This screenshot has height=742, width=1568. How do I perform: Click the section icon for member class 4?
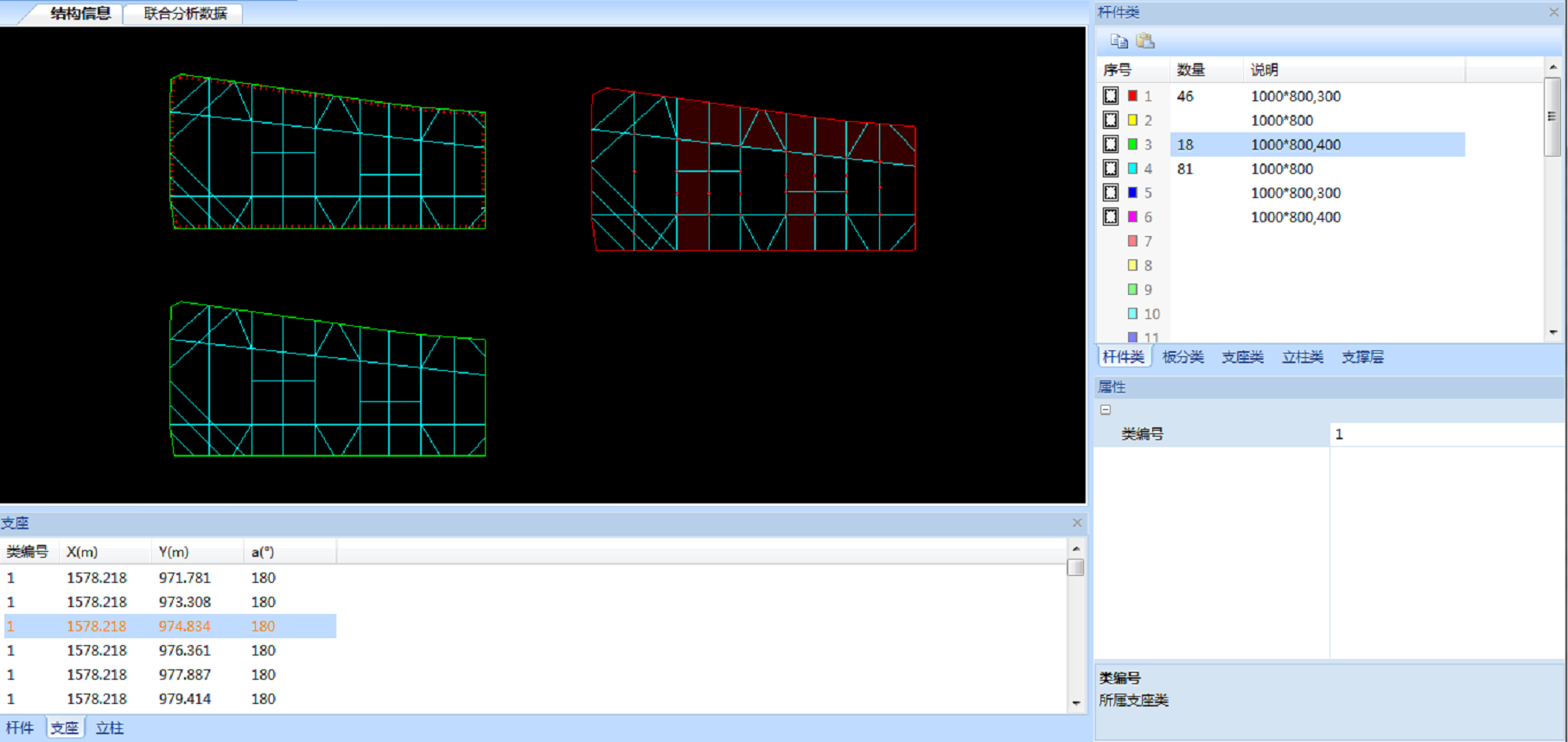pyautogui.click(x=1111, y=169)
